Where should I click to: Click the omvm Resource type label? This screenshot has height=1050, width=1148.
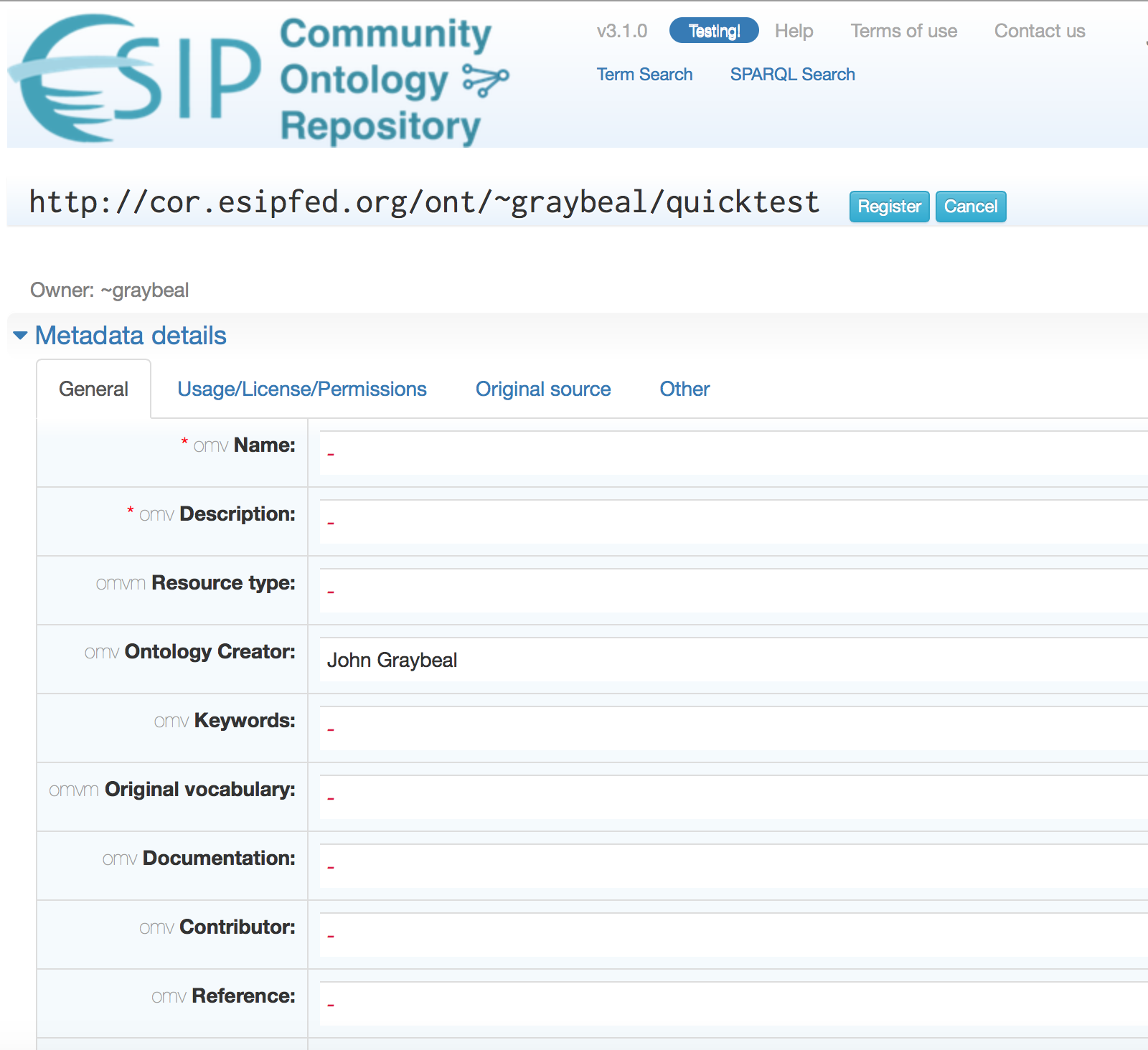pyautogui.click(x=195, y=583)
